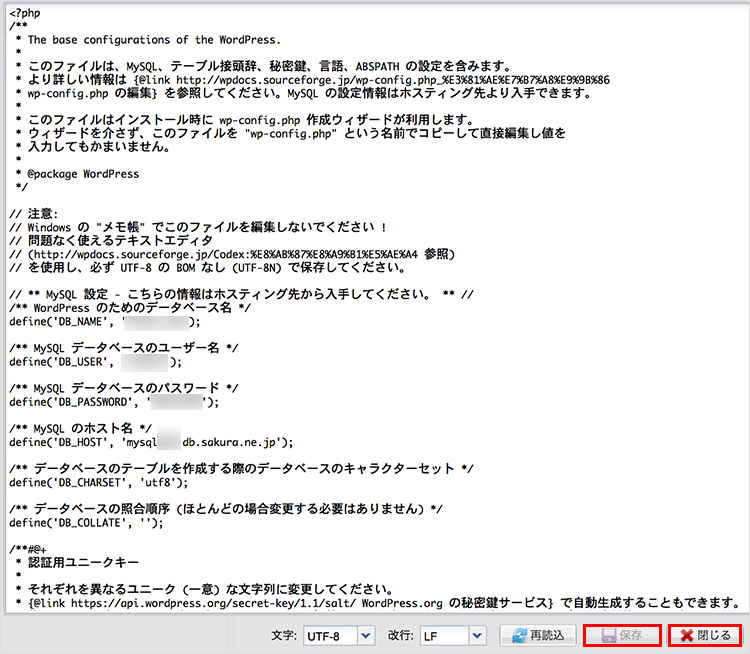Open the UTF-8 character encoding dropdown
Image resolution: width=750 pixels, height=654 pixels.
coord(338,636)
